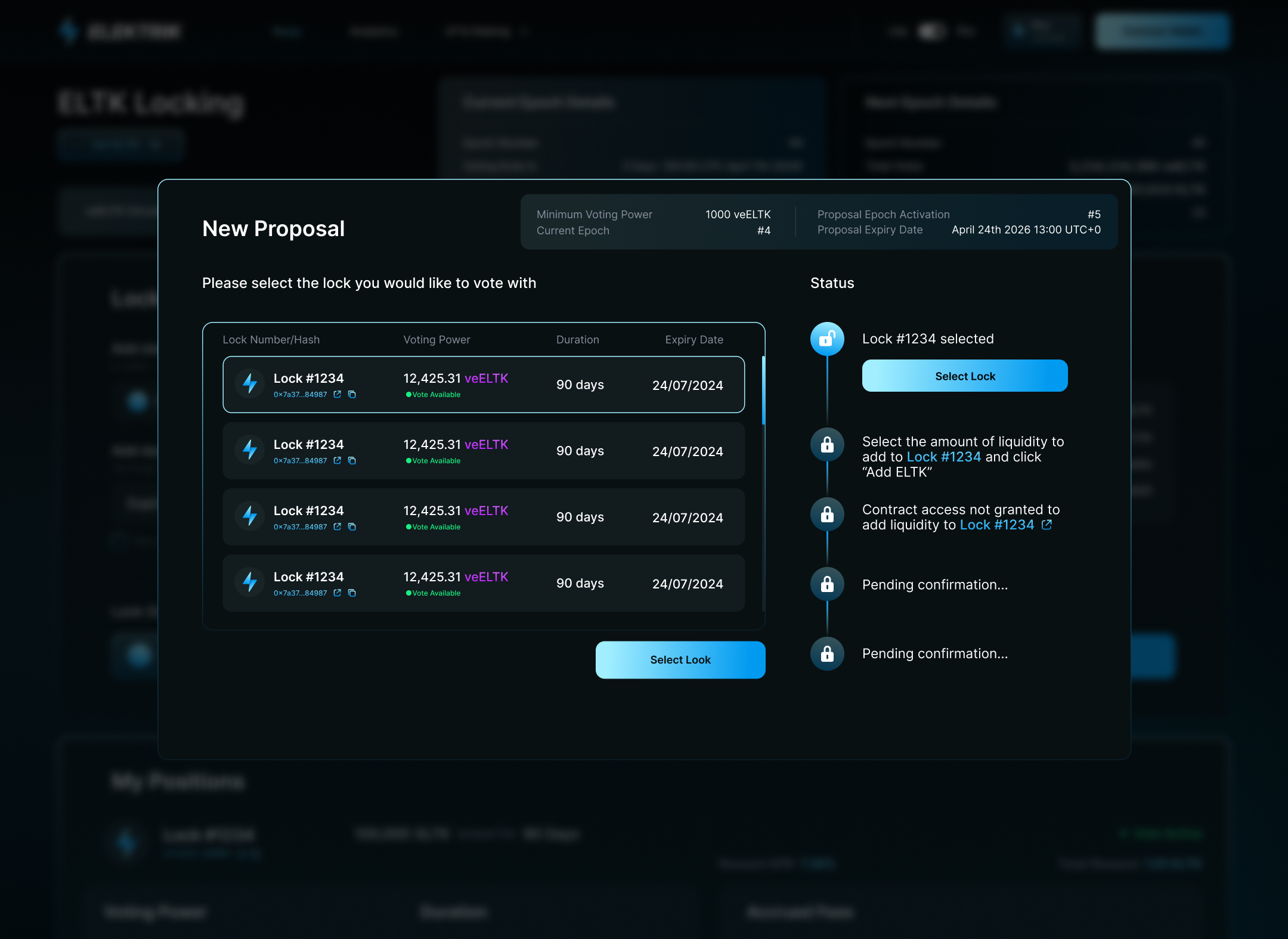Click padlock icon of the last Pending confirmation

point(827,653)
